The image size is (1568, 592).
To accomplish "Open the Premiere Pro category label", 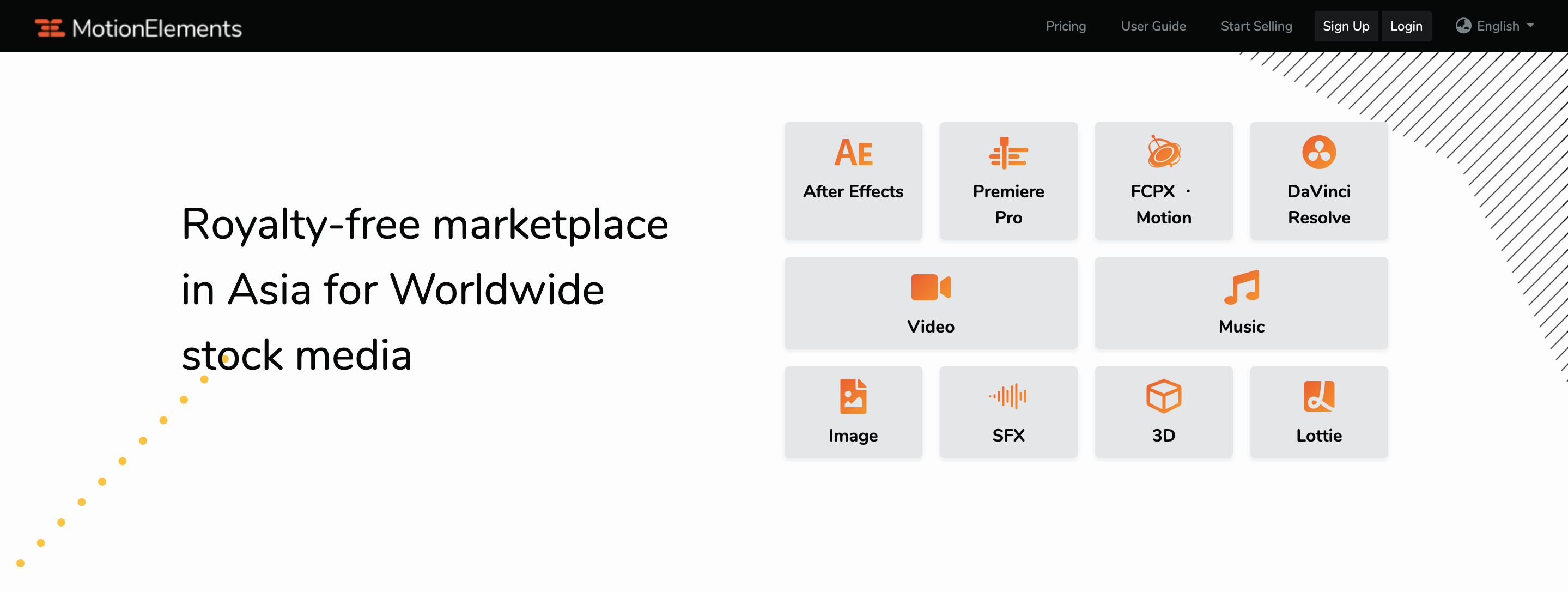I will tap(1008, 204).
